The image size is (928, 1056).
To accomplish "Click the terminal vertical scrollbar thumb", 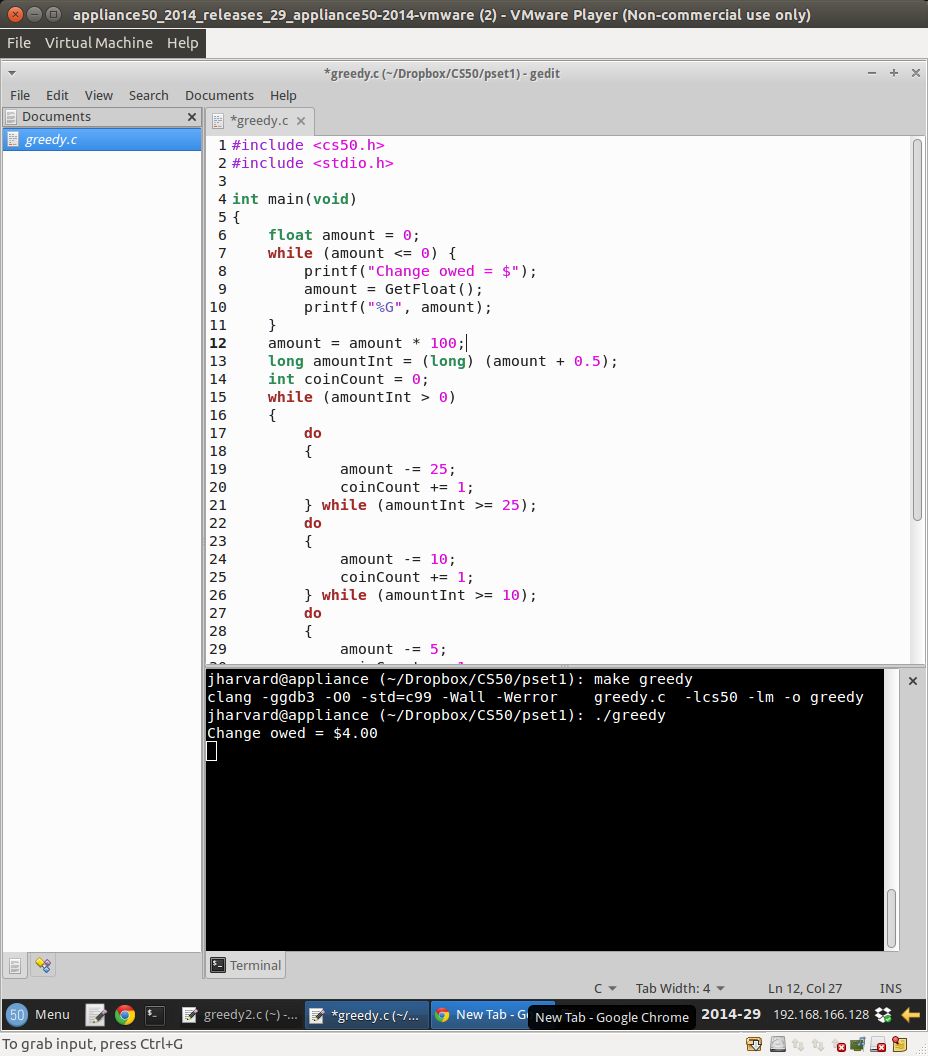I will click(x=891, y=918).
